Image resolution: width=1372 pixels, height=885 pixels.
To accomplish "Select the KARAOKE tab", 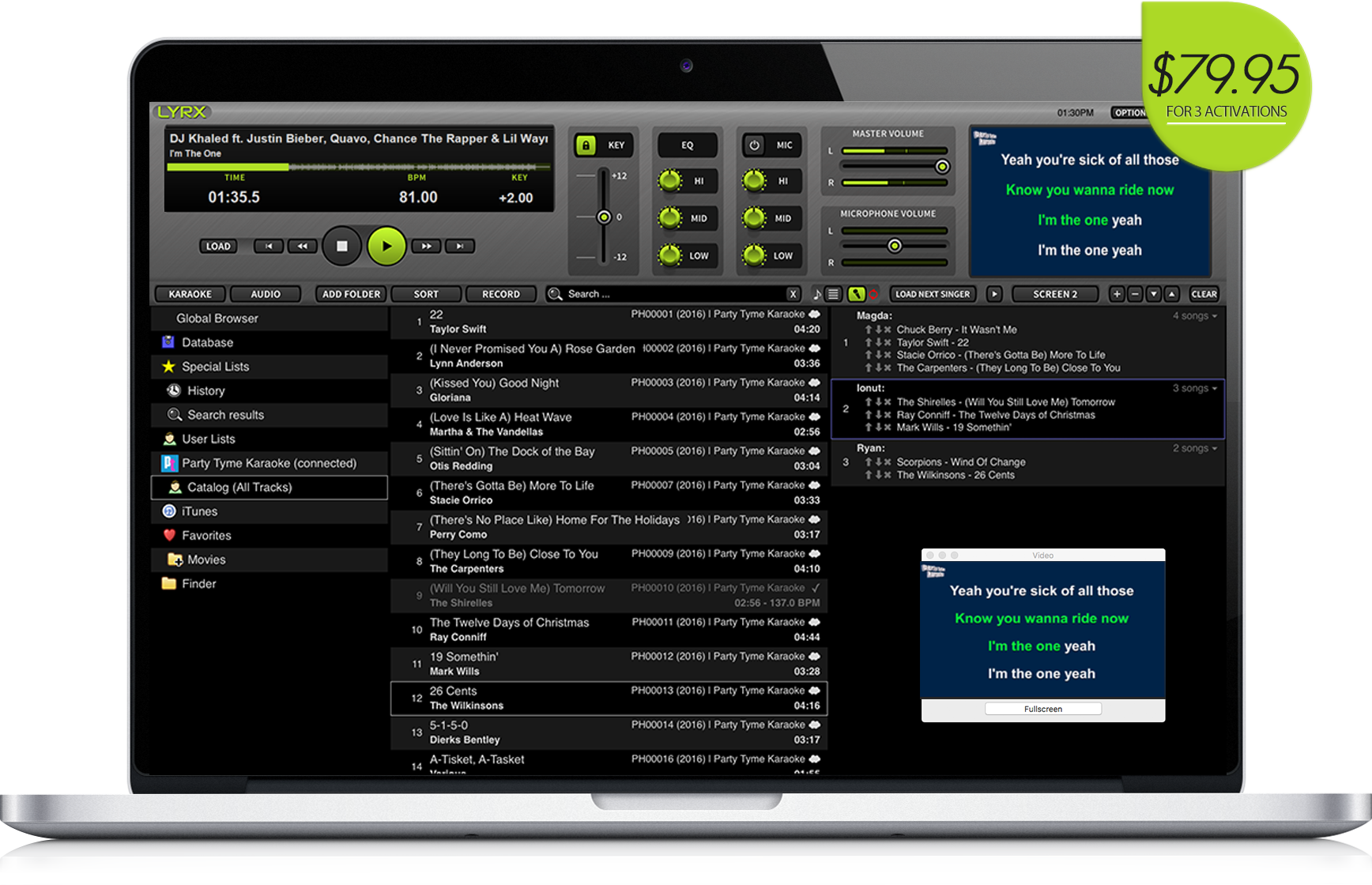I will pyautogui.click(x=189, y=293).
